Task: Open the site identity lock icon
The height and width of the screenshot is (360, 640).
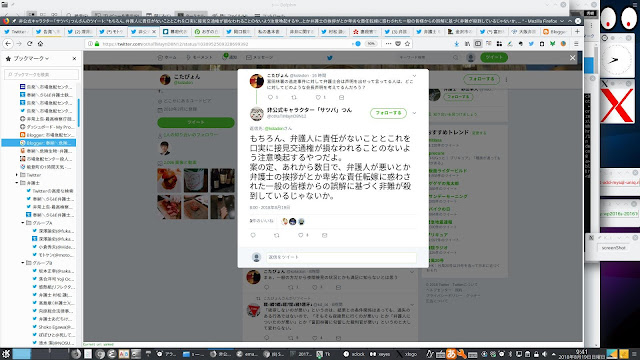Action: click(97, 44)
